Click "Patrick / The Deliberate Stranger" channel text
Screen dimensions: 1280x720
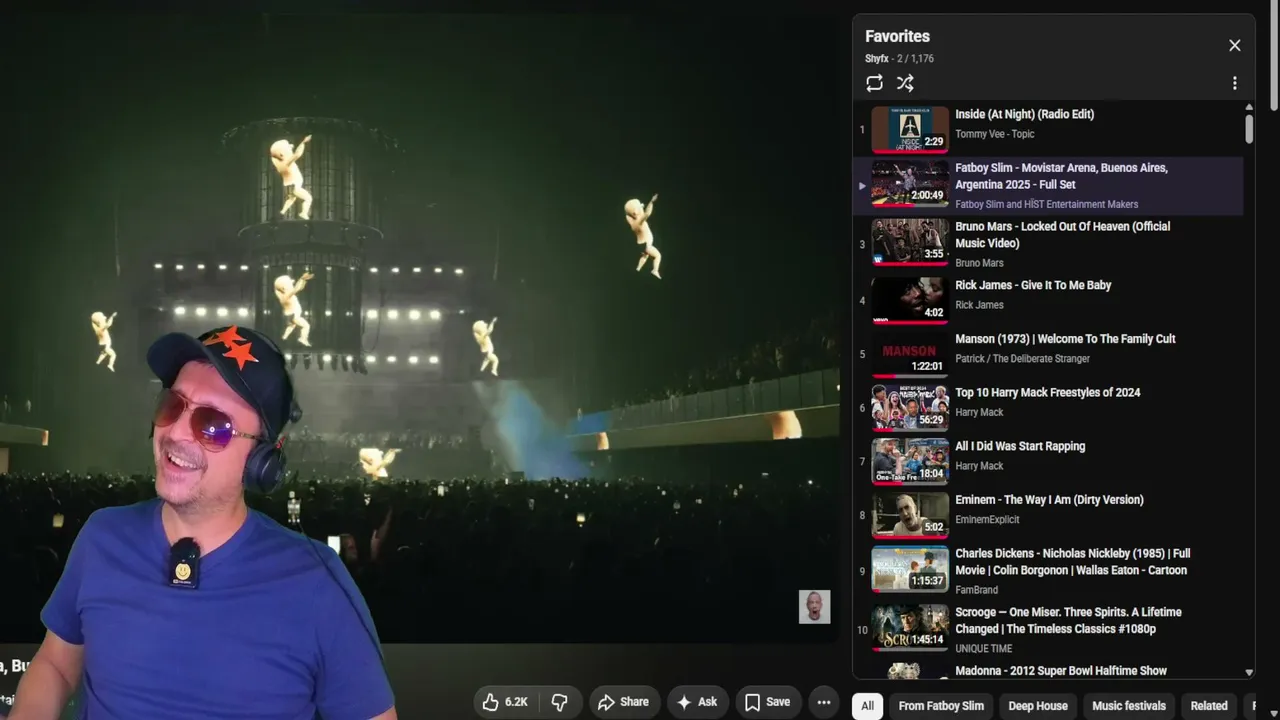click(x=1022, y=359)
